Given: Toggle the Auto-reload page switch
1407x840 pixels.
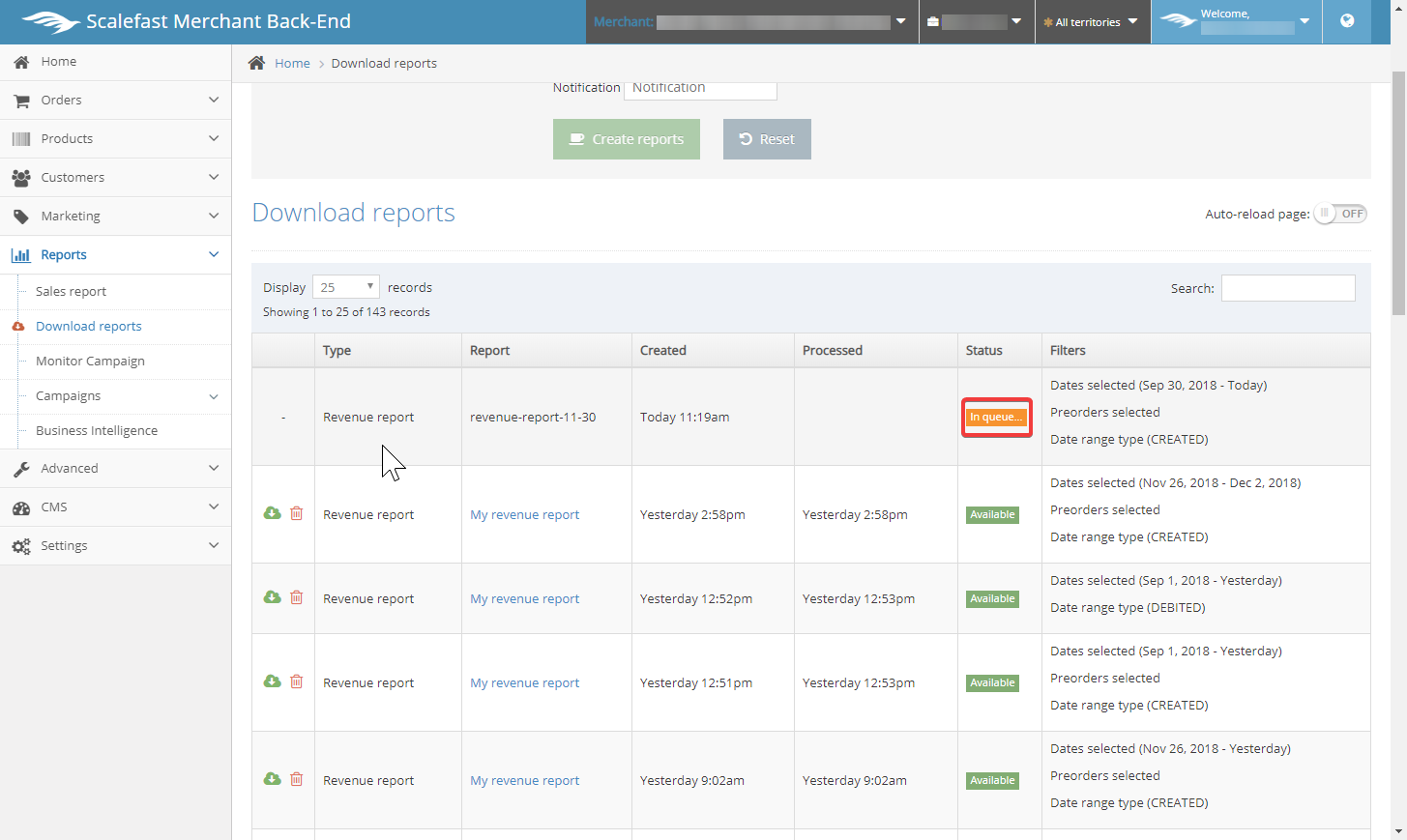Looking at the screenshot, I should coord(1340,214).
